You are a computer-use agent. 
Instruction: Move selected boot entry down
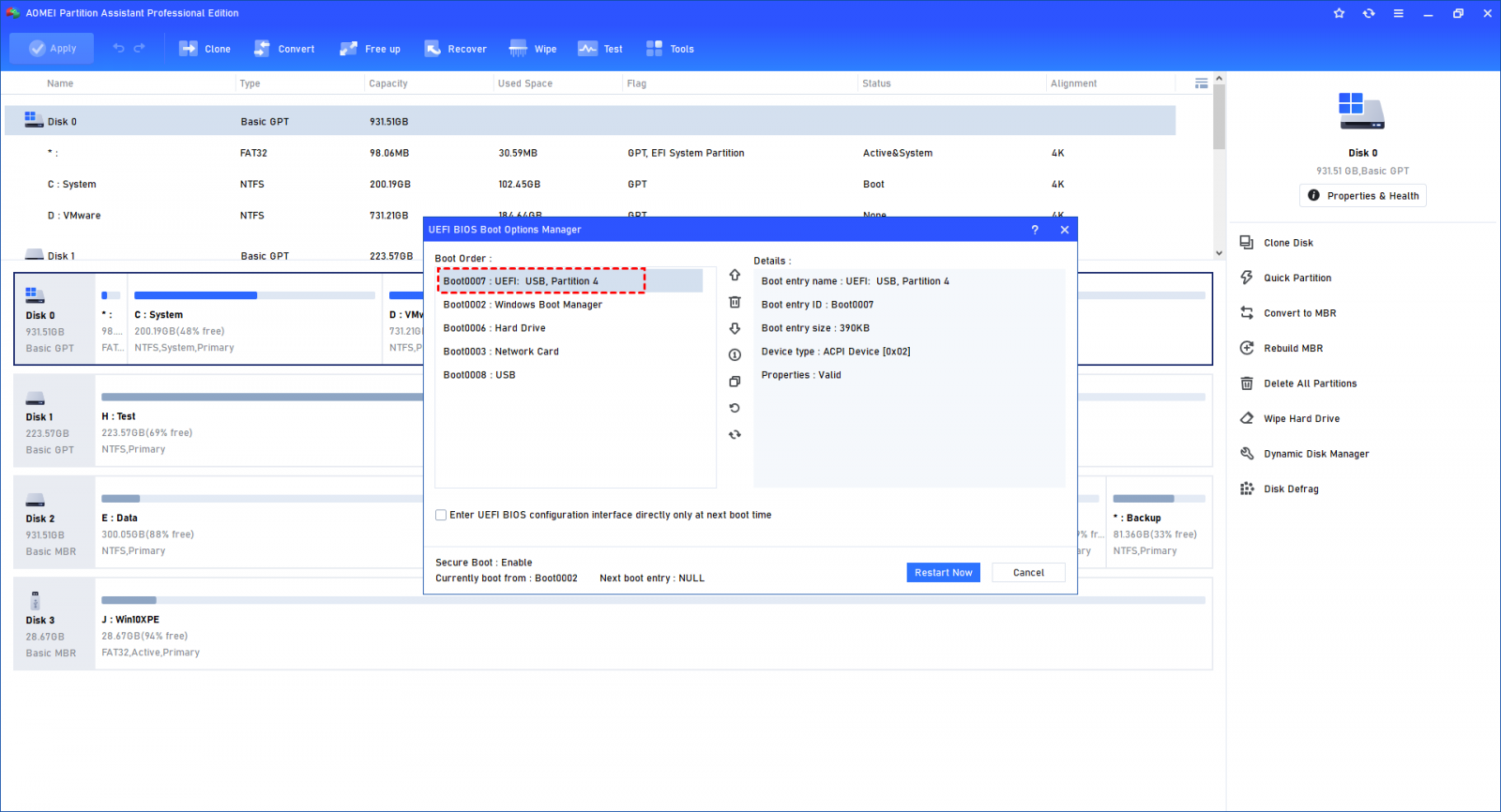tap(735, 328)
